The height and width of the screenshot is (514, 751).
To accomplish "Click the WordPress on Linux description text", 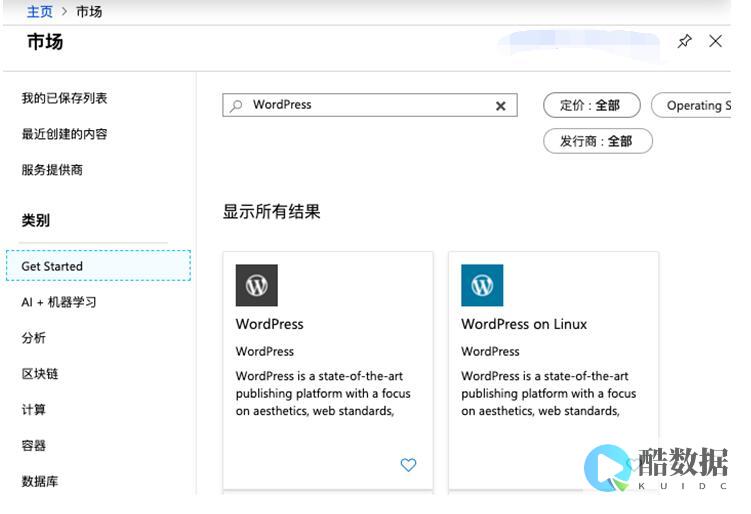I will [x=548, y=393].
